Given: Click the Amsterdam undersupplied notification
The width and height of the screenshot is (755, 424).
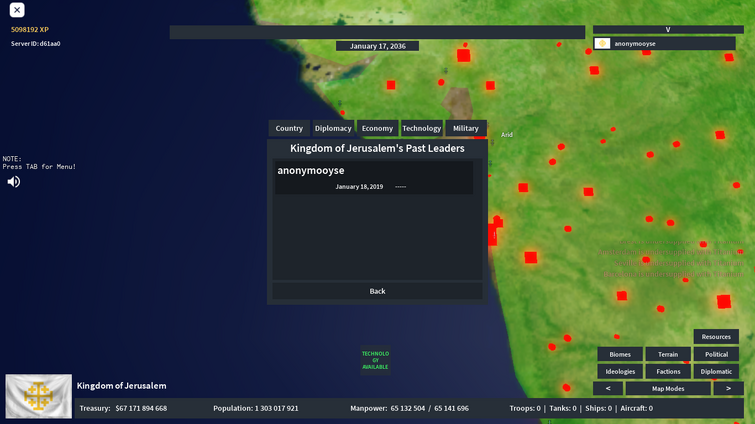Looking at the screenshot, I should tap(670, 252).
